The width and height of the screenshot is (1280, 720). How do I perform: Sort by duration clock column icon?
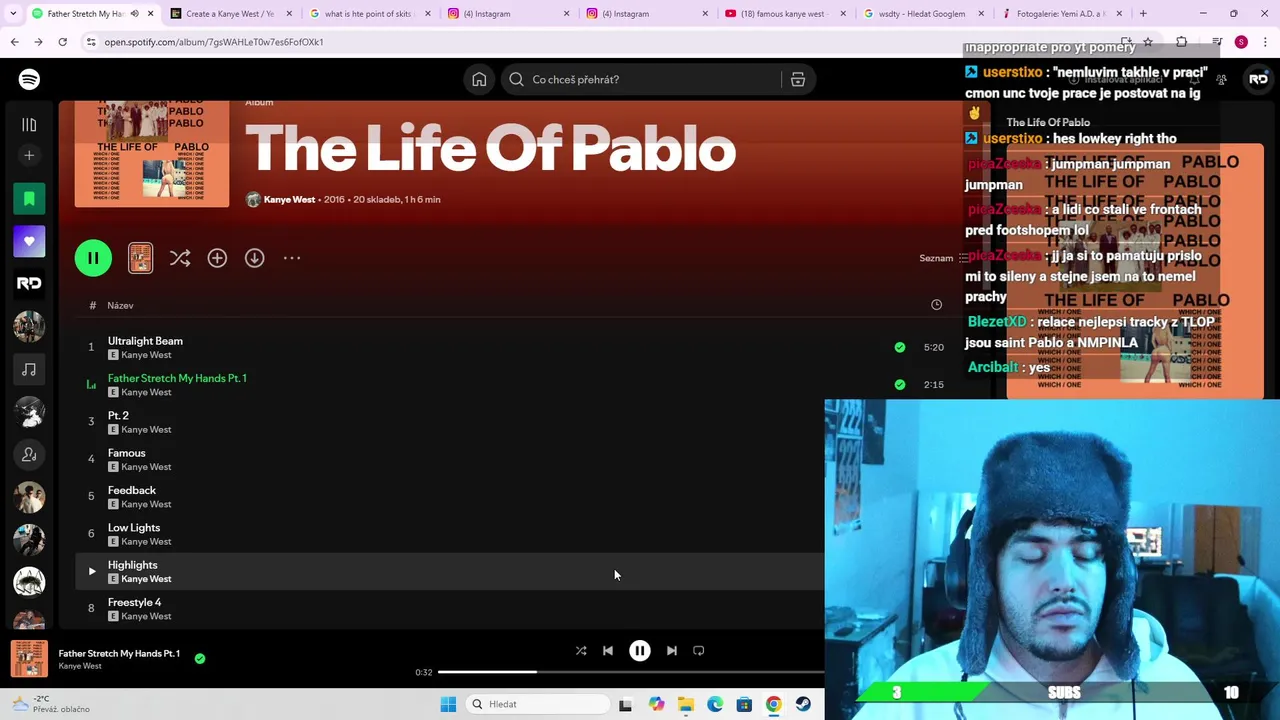[x=936, y=305]
